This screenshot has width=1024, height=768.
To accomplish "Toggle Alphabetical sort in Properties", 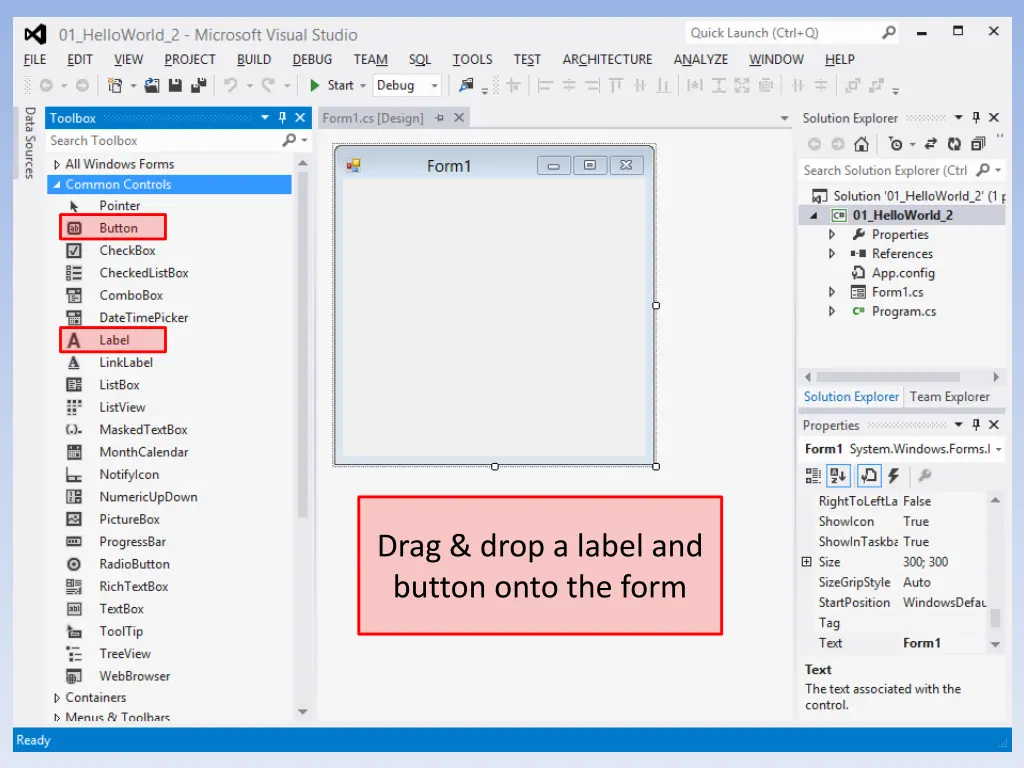I will pyautogui.click(x=838, y=475).
